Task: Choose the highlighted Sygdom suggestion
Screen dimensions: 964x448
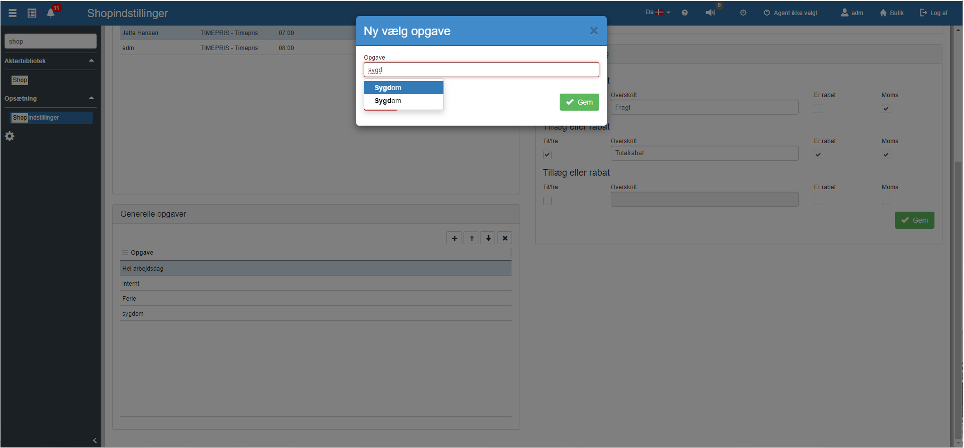Action: [403, 88]
